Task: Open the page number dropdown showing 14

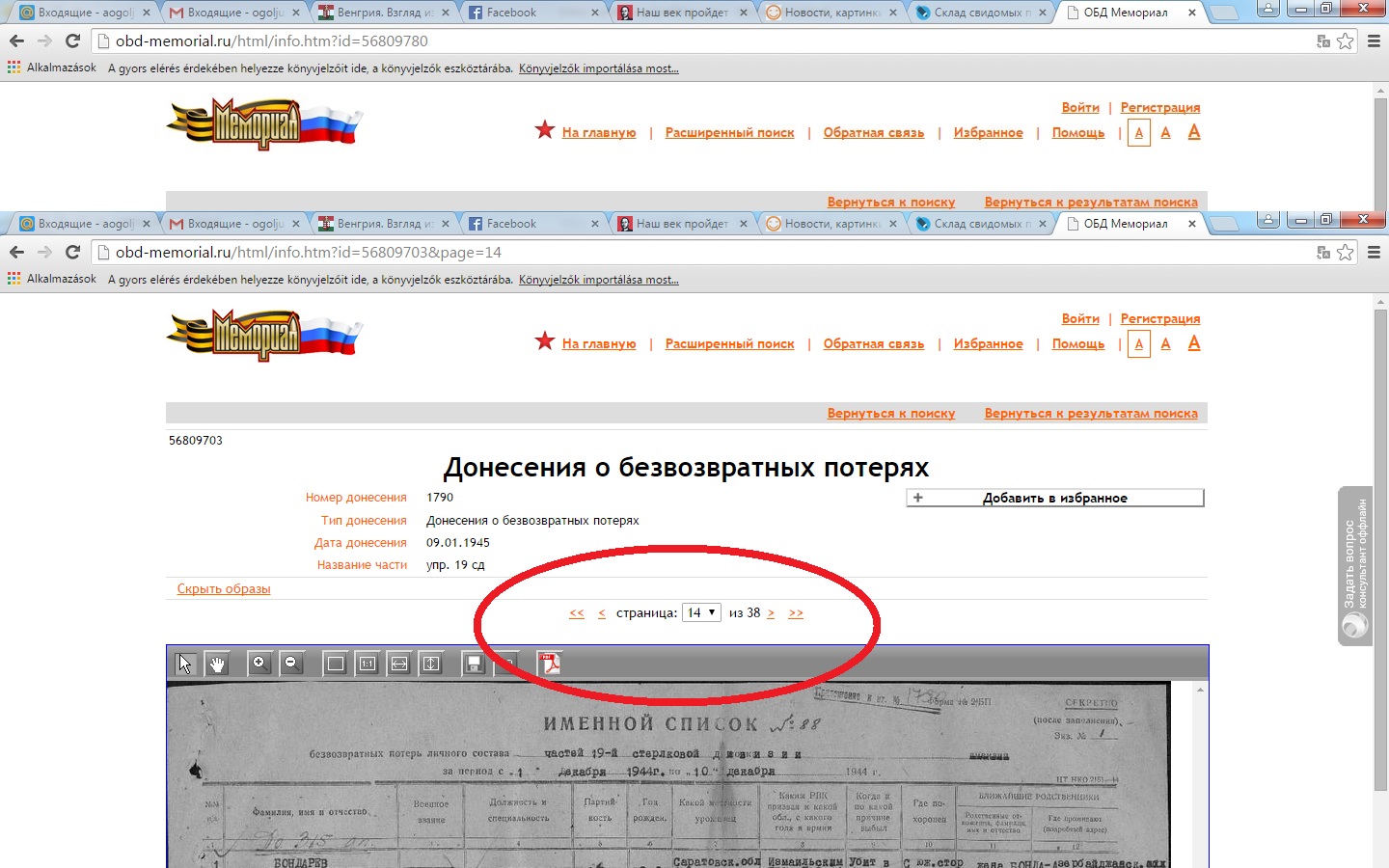Action: pos(701,612)
